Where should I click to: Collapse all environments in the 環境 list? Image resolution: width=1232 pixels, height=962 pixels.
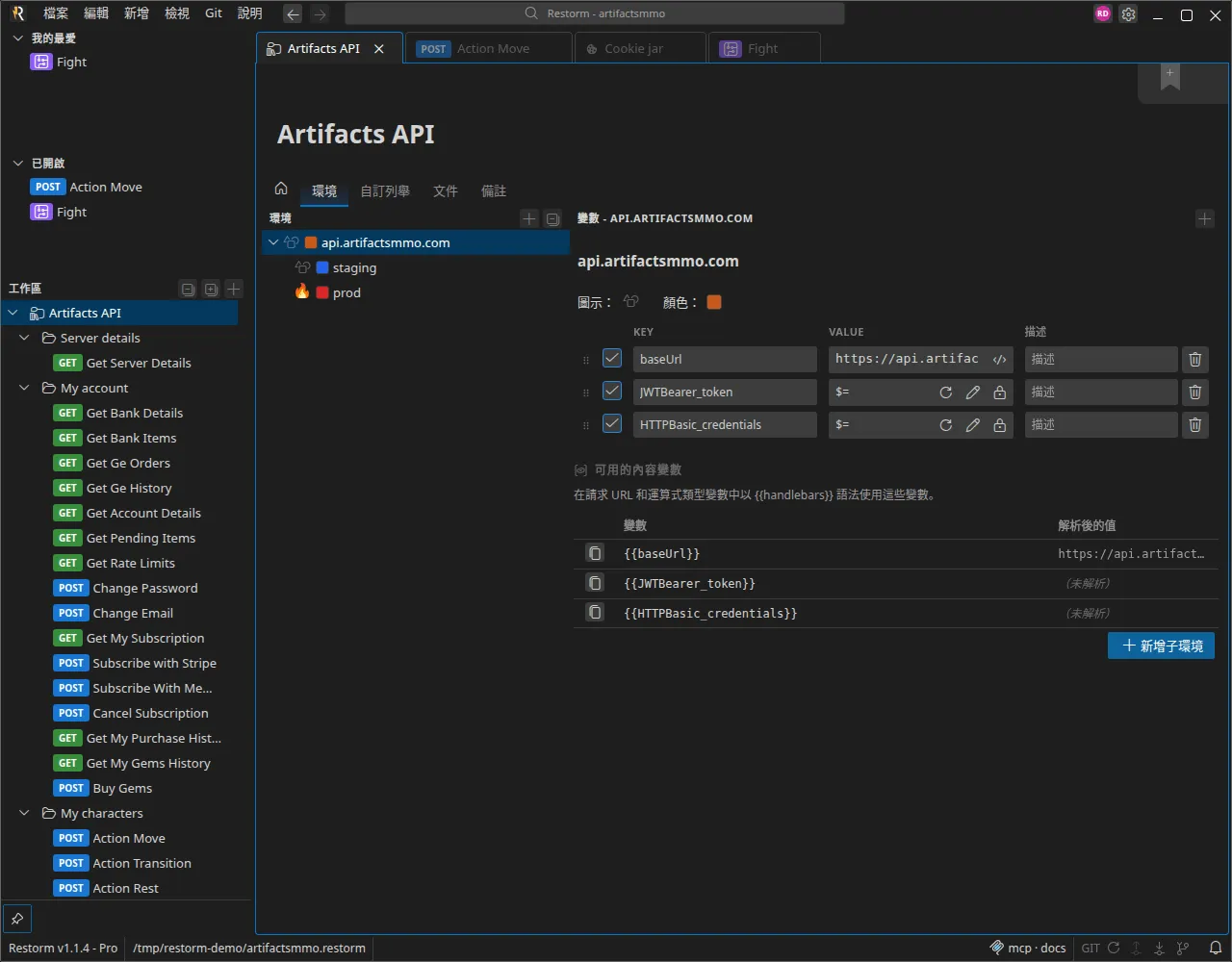552,219
